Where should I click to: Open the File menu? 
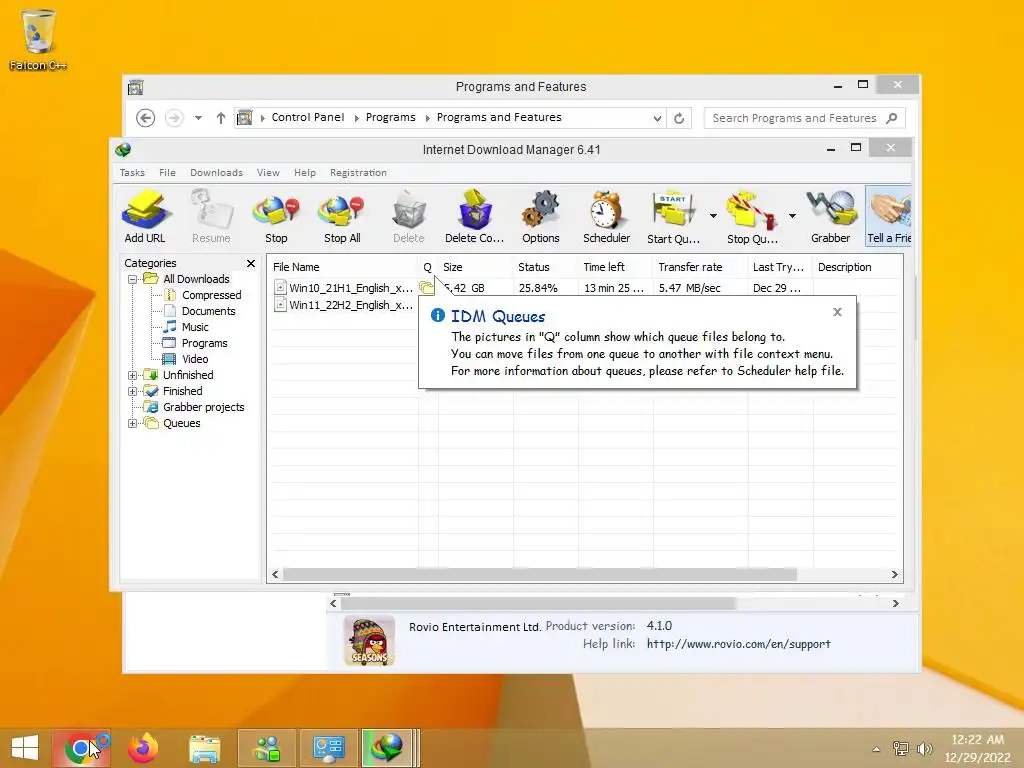coord(167,172)
